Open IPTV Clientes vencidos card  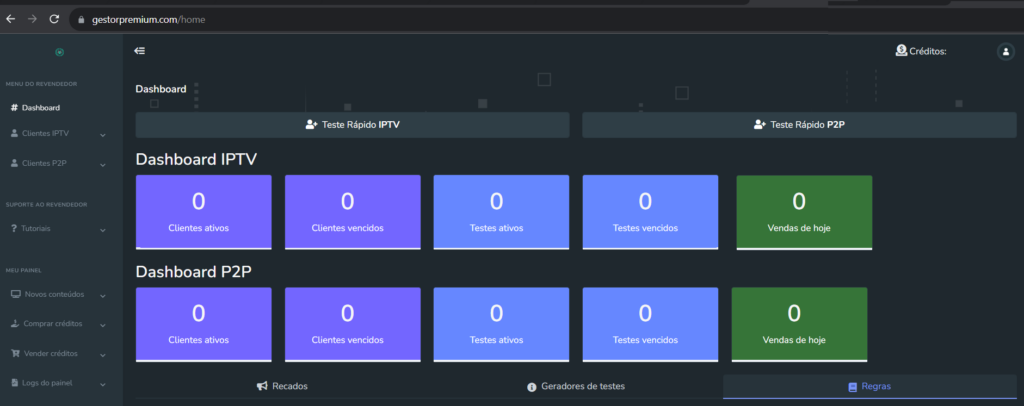click(x=353, y=212)
